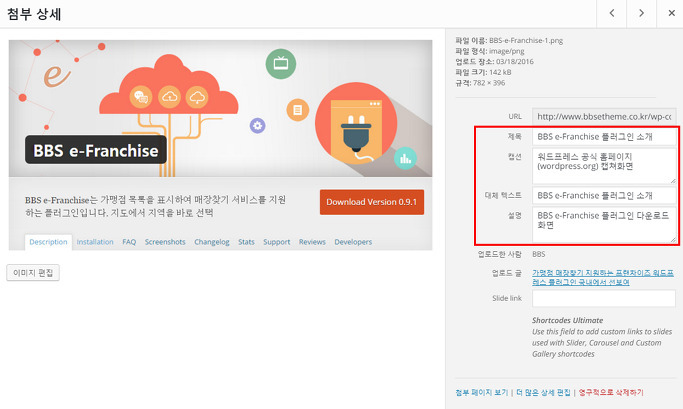Screen dimensions: 683x409
Task: Select the Stats tab in preview
Action: click(246, 242)
